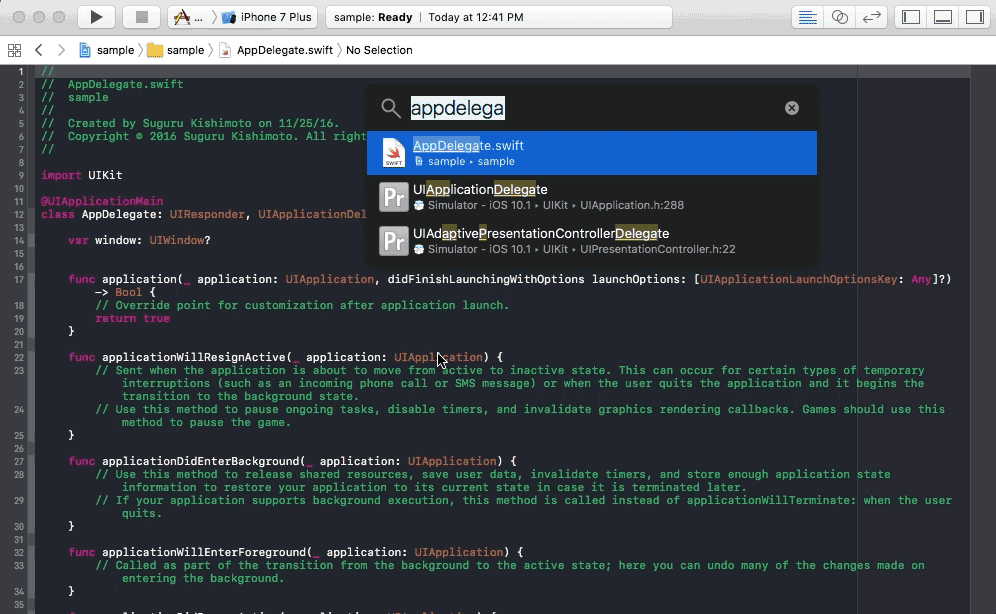Click the return true statement
The image size is (996, 614).
click(x=133, y=318)
